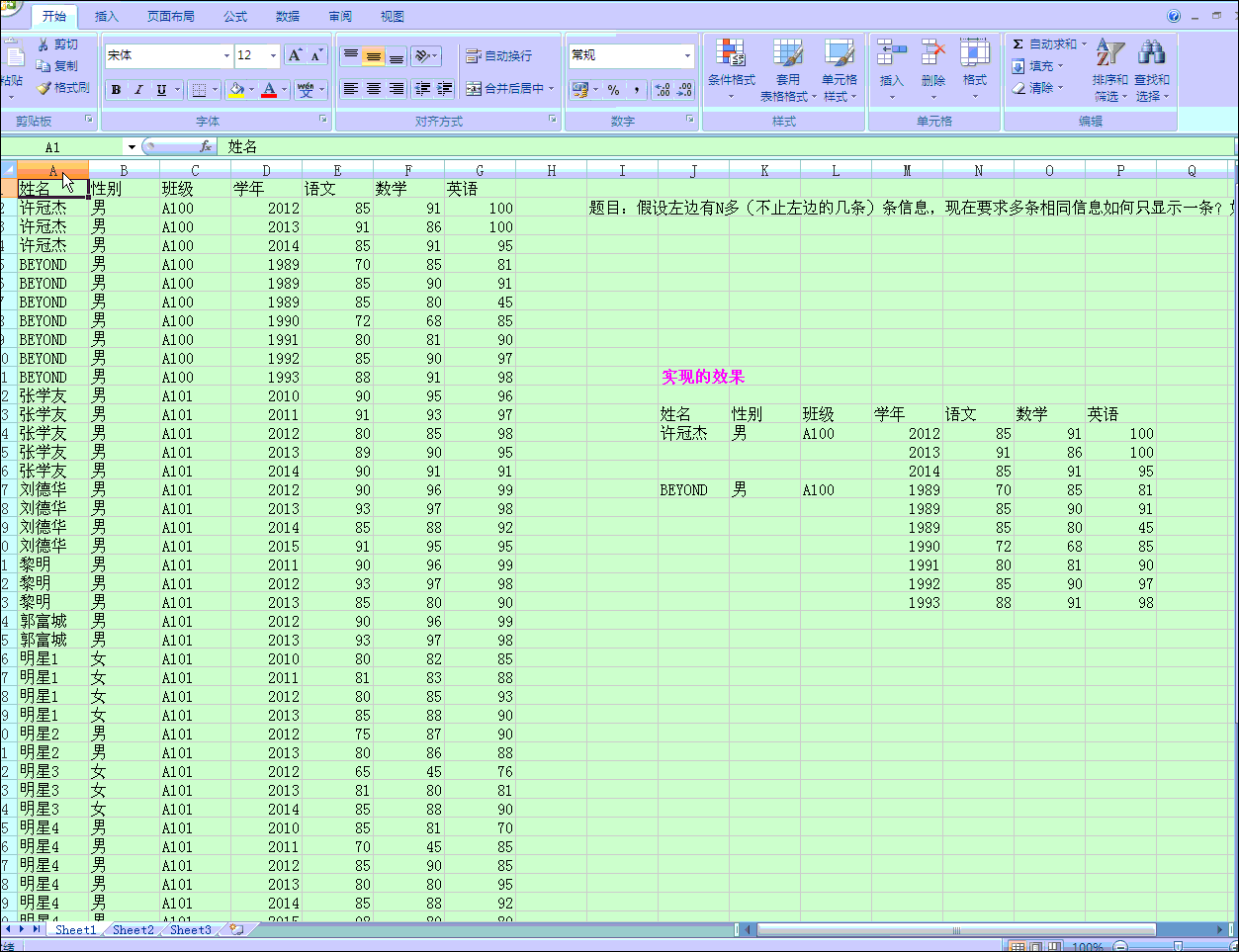Viewport: 1239px width, 952px height.
Task: Toggle Wrap Text (自动换行)
Action: coord(499,56)
